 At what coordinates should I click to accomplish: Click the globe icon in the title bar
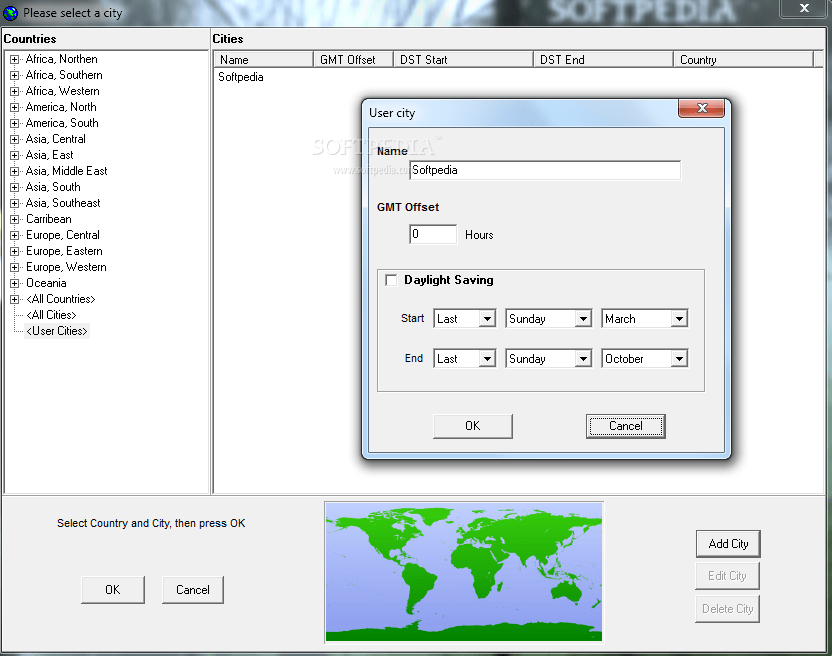point(11,9)
